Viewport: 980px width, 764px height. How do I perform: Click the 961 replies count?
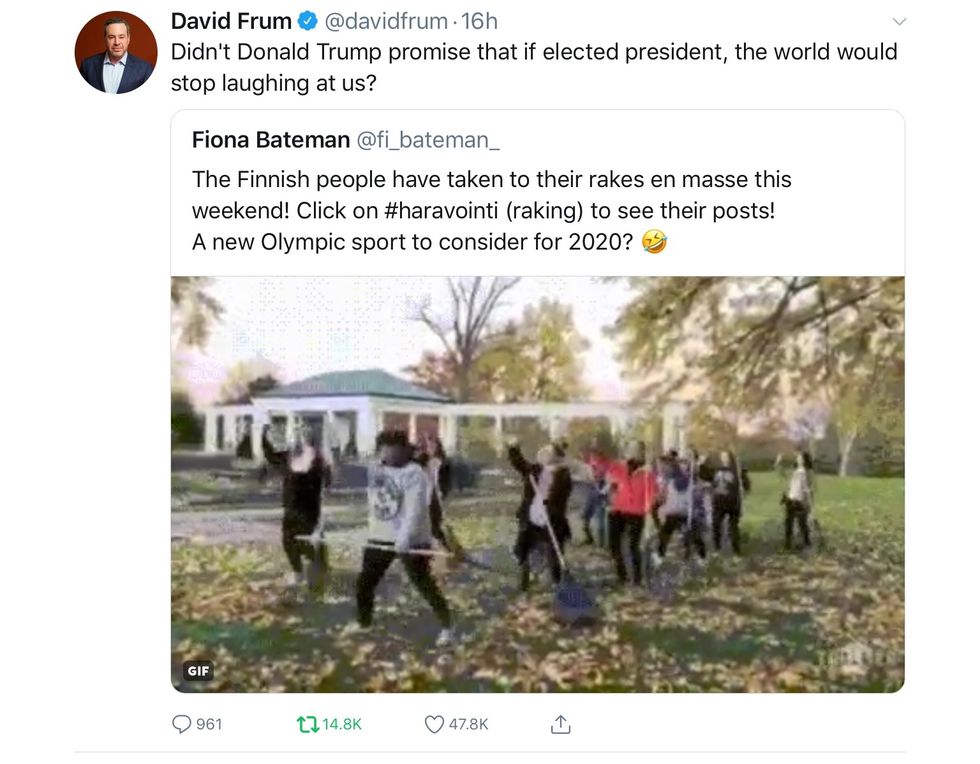pyautogui.click(x=209, y=724)
